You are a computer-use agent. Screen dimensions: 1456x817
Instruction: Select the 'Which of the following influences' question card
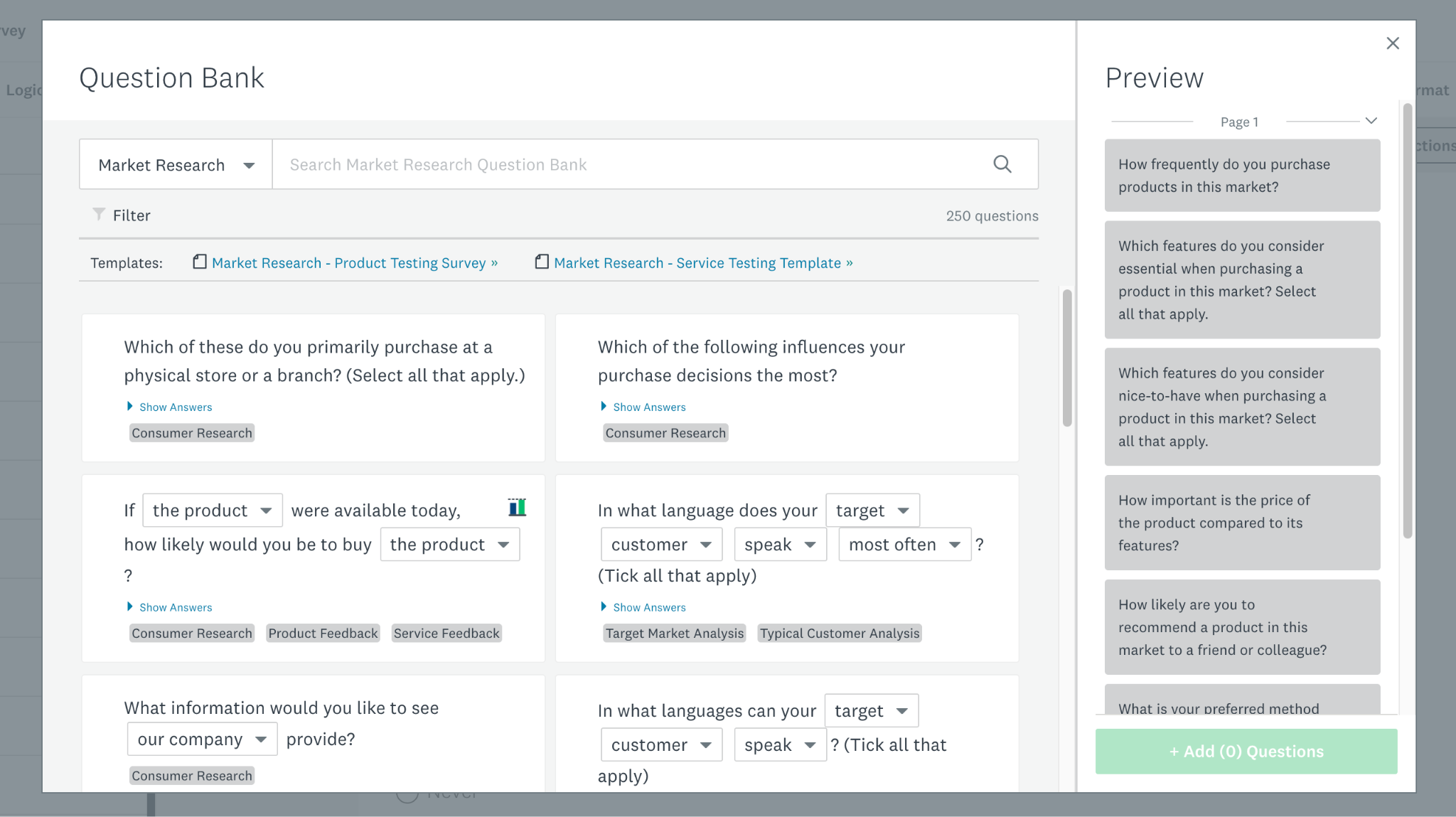pyautogui.click(x=787, y=388)
